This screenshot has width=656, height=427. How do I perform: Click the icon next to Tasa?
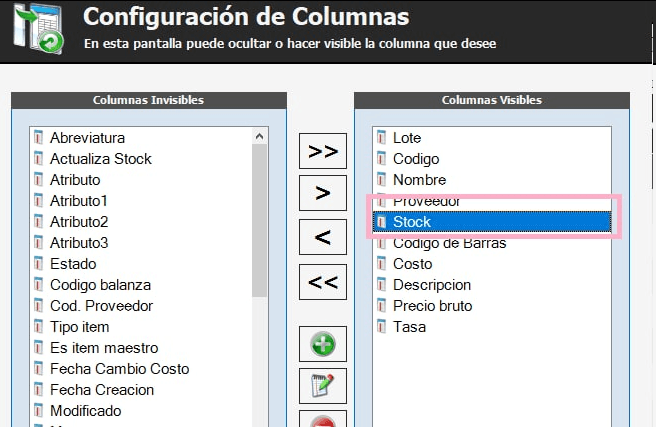coord(381,327)
